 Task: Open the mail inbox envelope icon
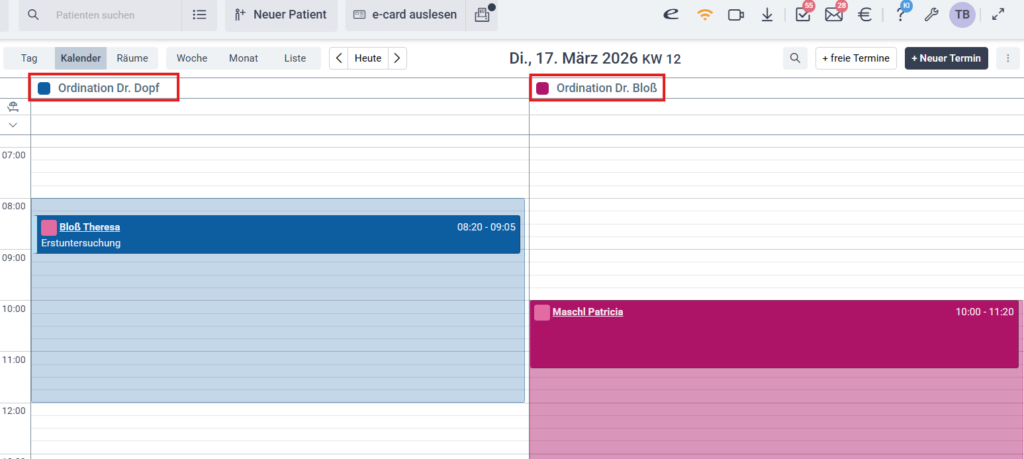point(833,15)
